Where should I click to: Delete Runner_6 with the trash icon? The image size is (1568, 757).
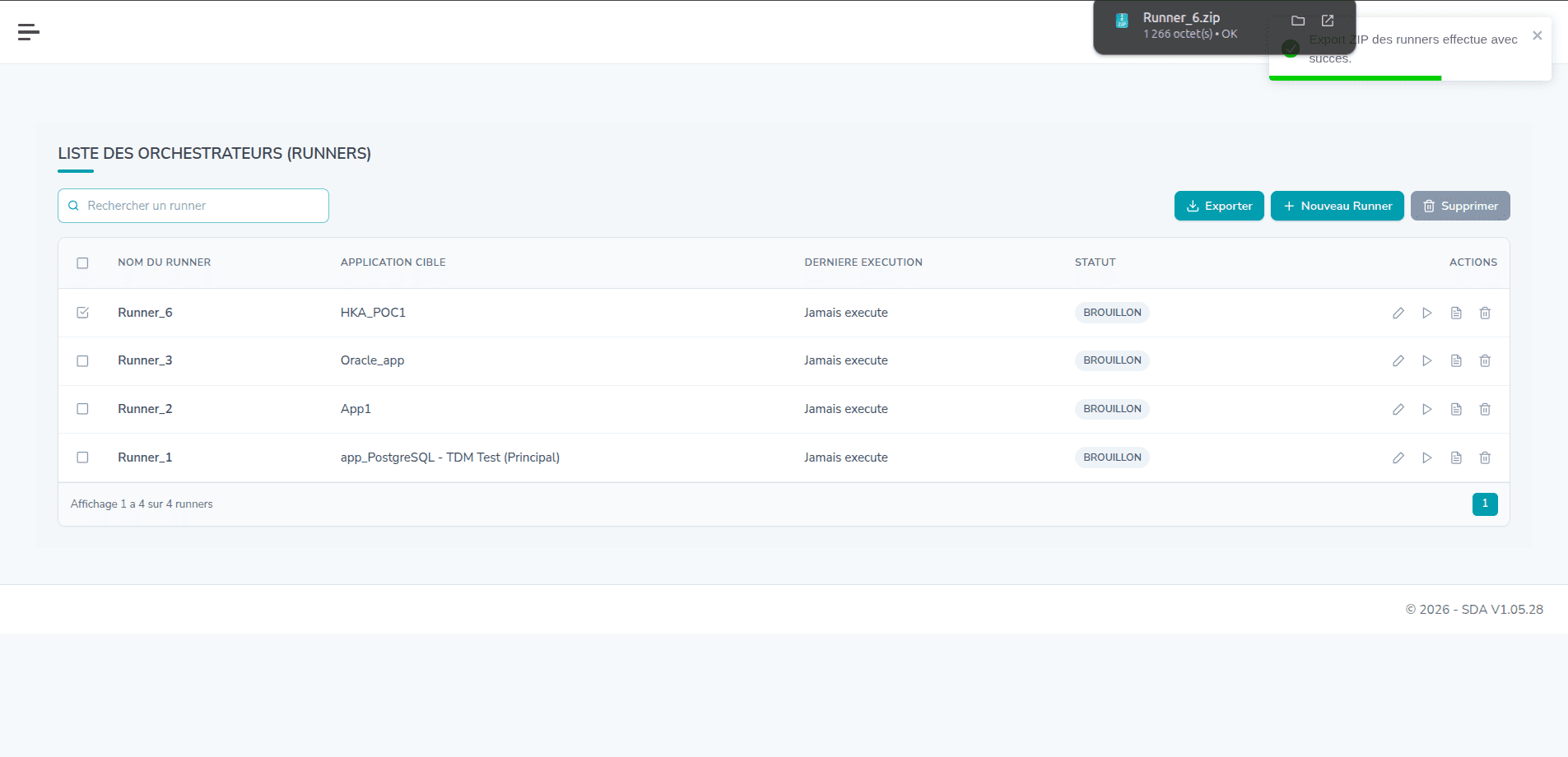1485,313
